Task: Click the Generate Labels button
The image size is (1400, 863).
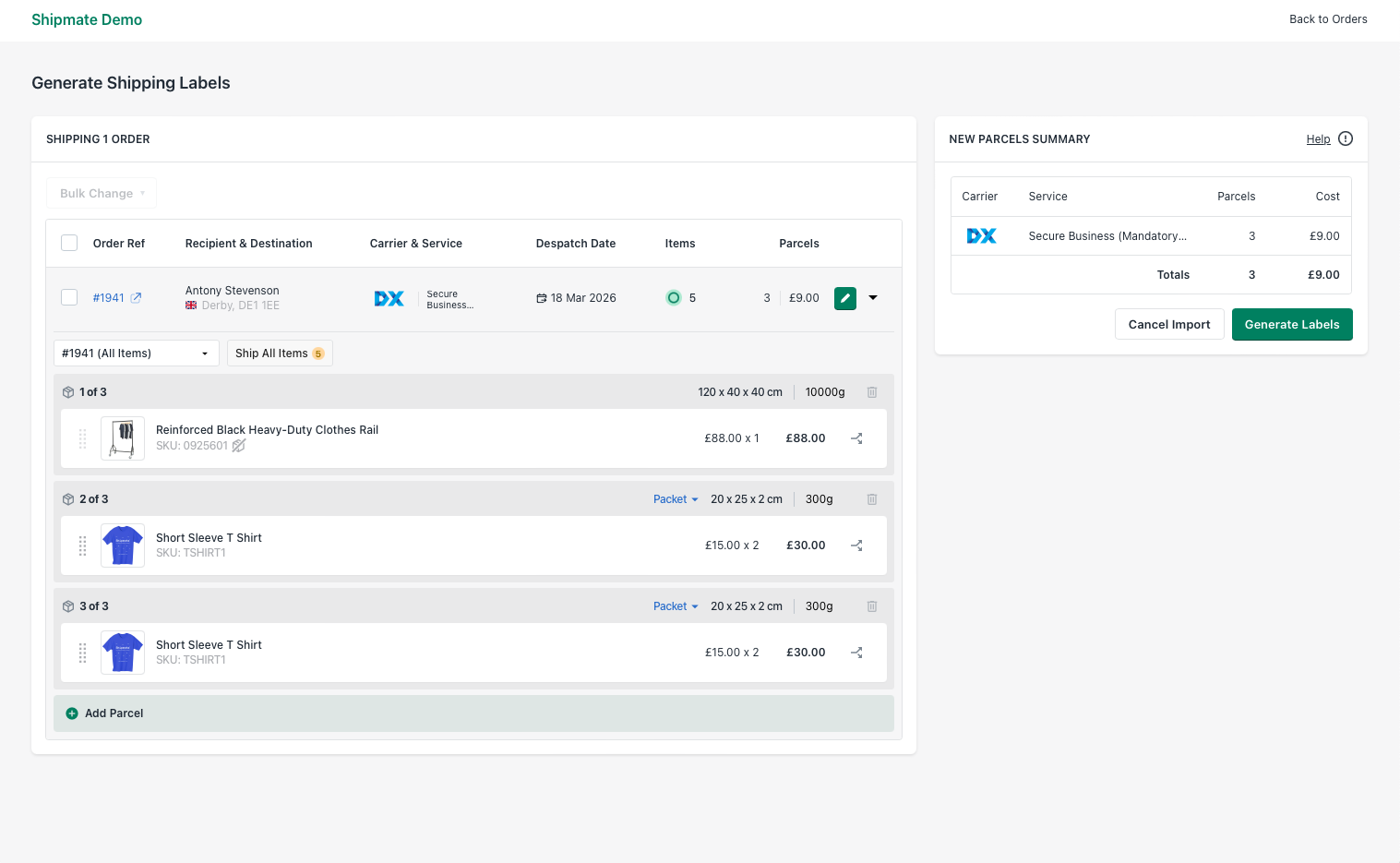Action: click(x=1292, y=324)
